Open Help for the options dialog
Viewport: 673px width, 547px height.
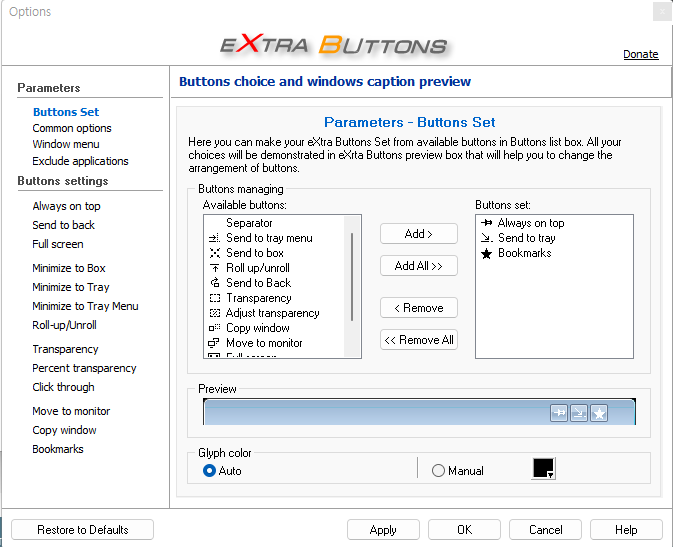tap(626, 530)
